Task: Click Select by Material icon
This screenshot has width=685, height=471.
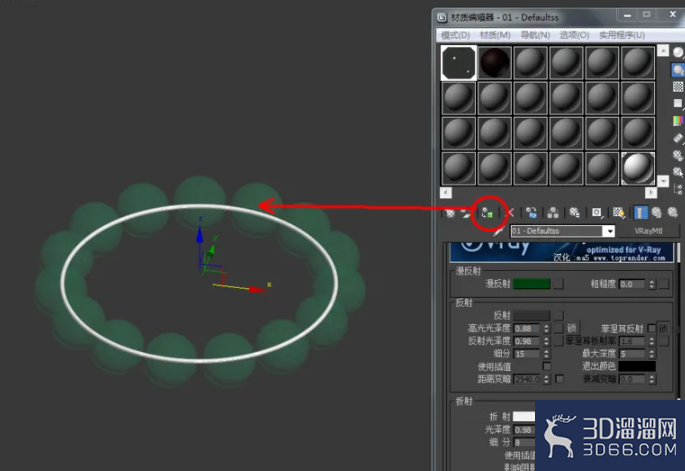Action: click(x=678, y=172)
